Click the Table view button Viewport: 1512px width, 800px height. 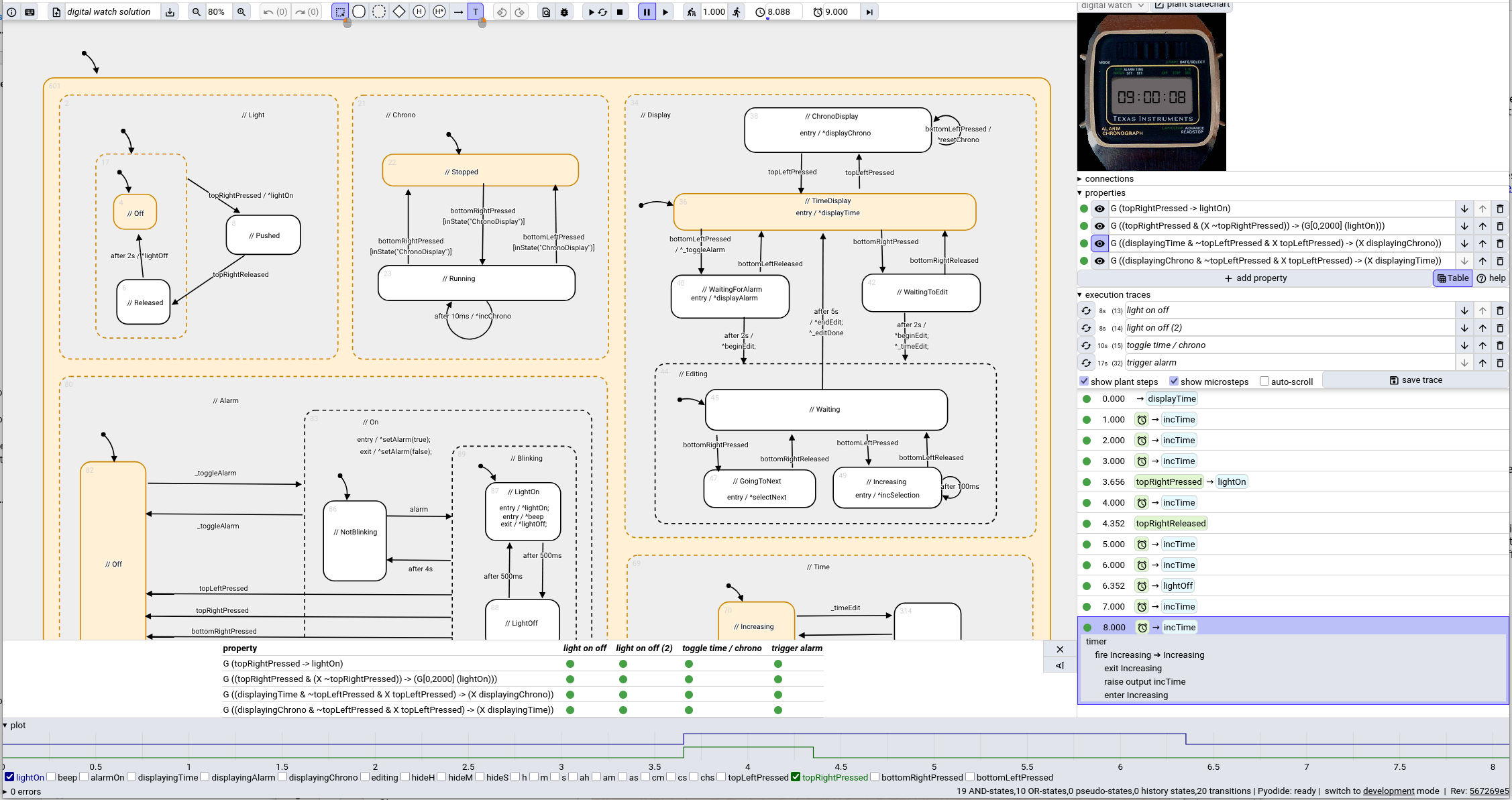[1453, 278]
